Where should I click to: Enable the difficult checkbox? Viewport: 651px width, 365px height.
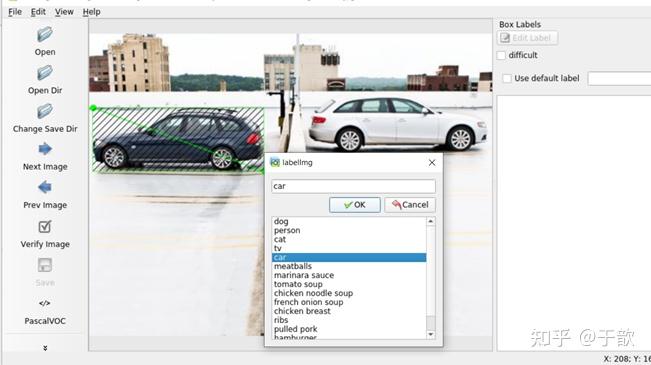(x=502, y=55)
